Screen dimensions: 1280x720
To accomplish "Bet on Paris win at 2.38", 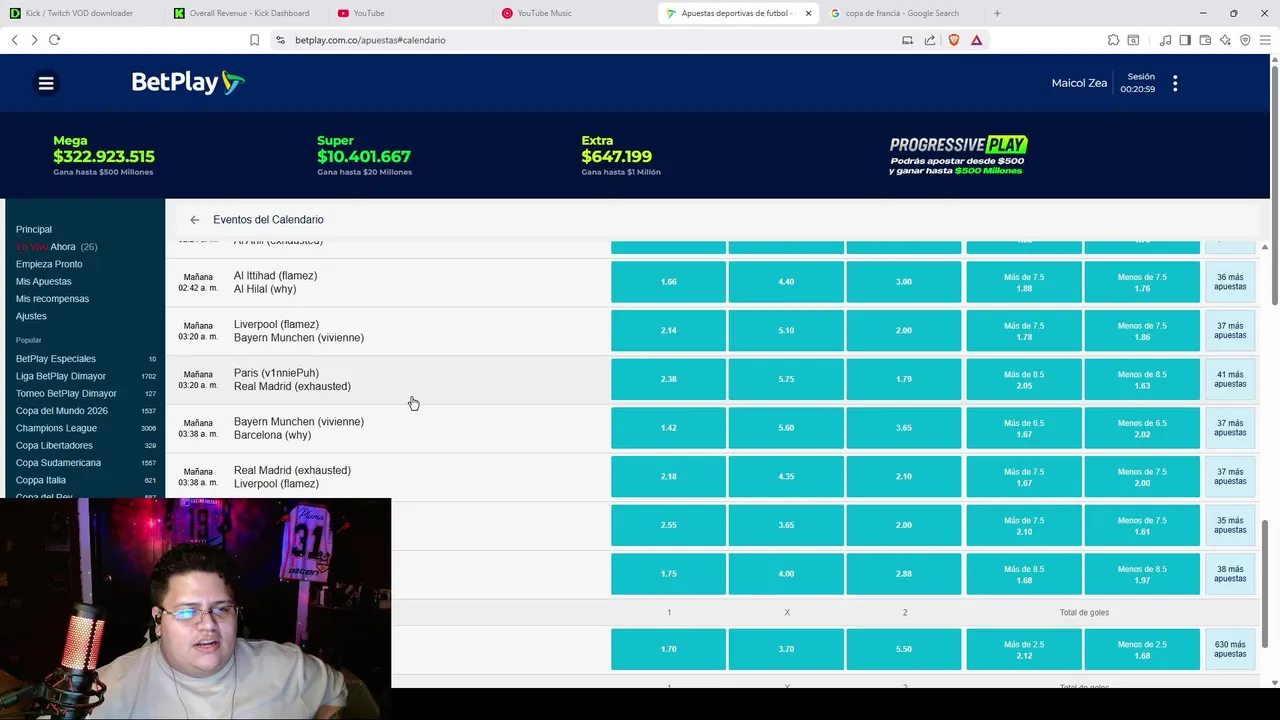I will coord(668,379).
